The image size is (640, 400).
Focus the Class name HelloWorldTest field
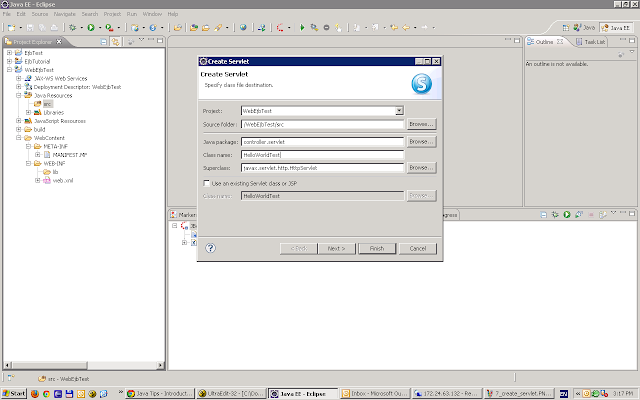click(x=322, y=155)
